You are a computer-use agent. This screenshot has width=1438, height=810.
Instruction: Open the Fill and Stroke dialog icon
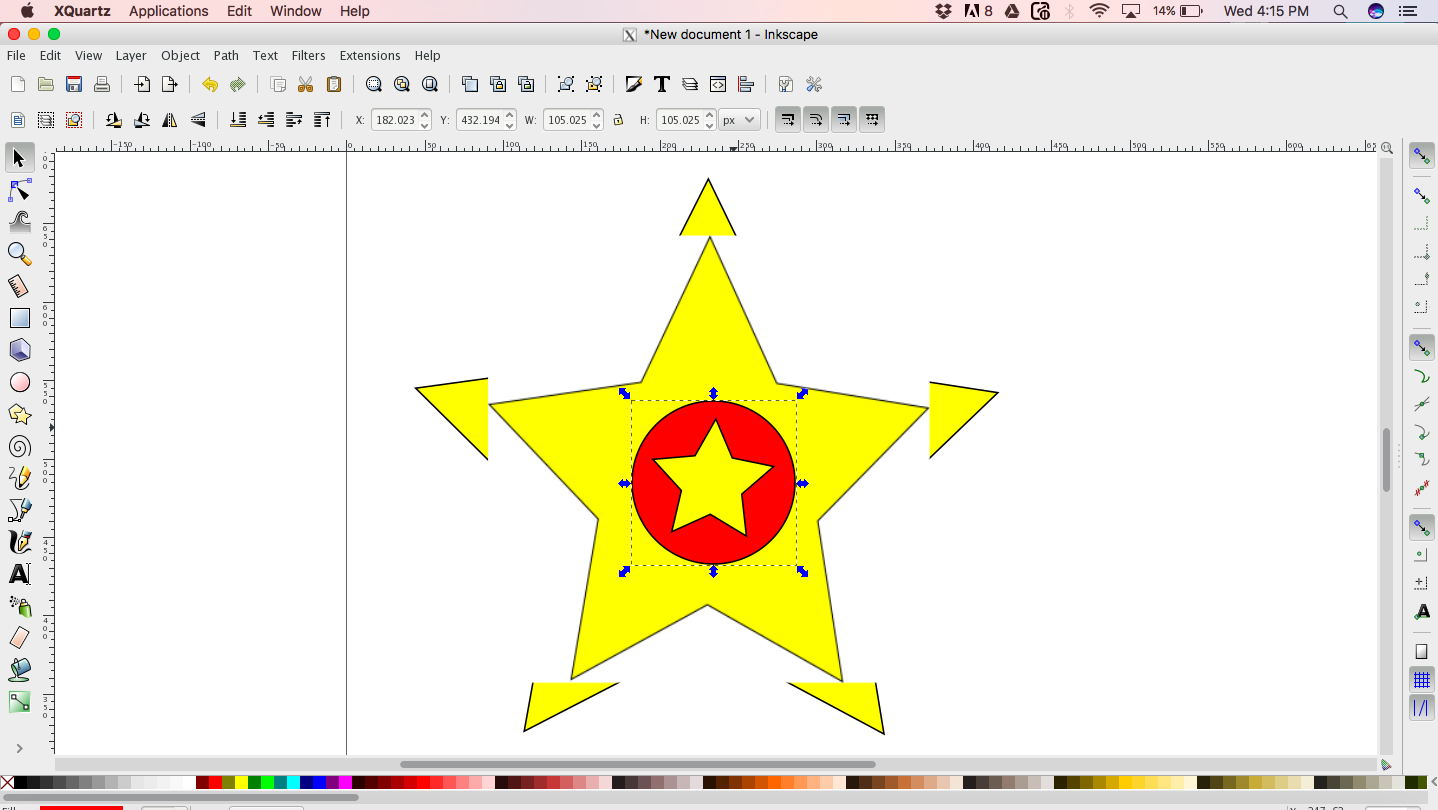click(x=633, y=84)
